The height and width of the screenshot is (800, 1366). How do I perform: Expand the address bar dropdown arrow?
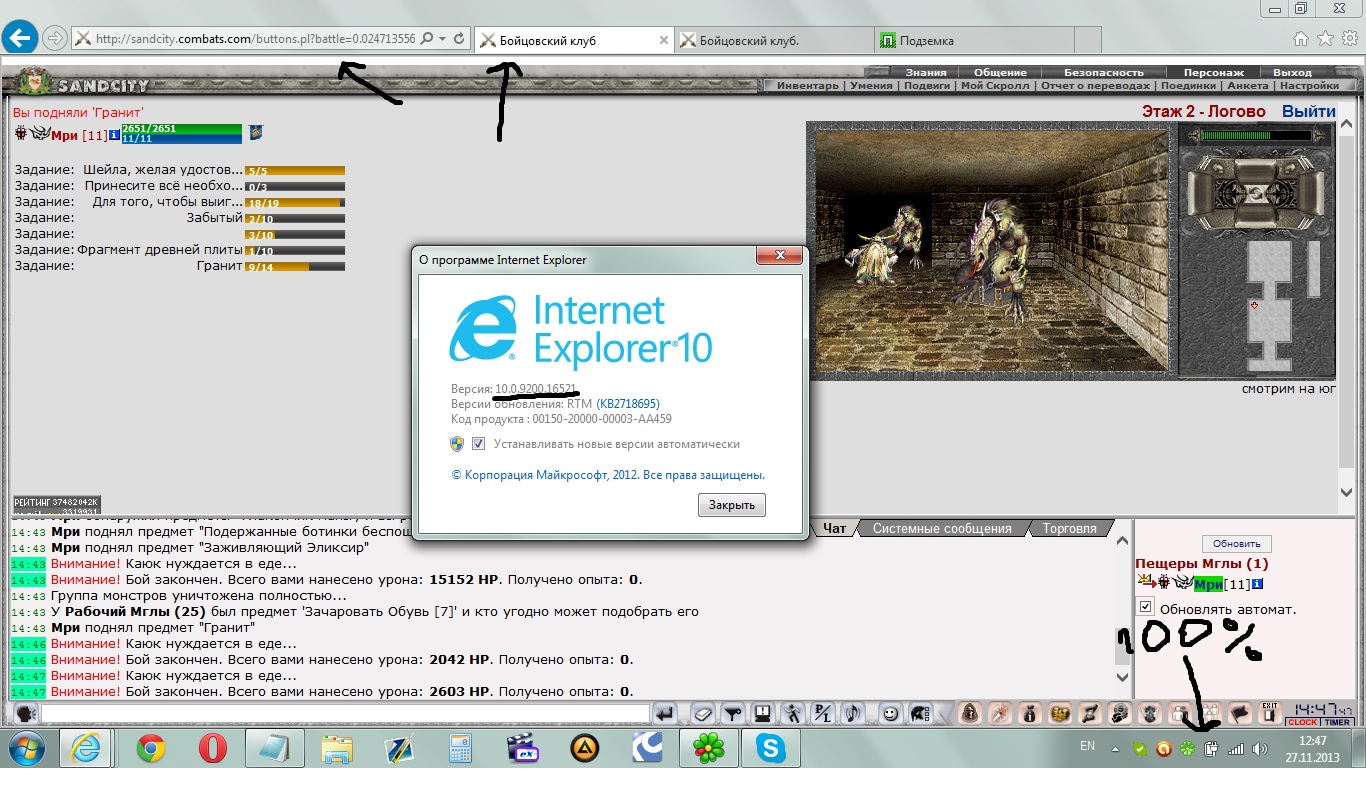[x=443, y=39]
